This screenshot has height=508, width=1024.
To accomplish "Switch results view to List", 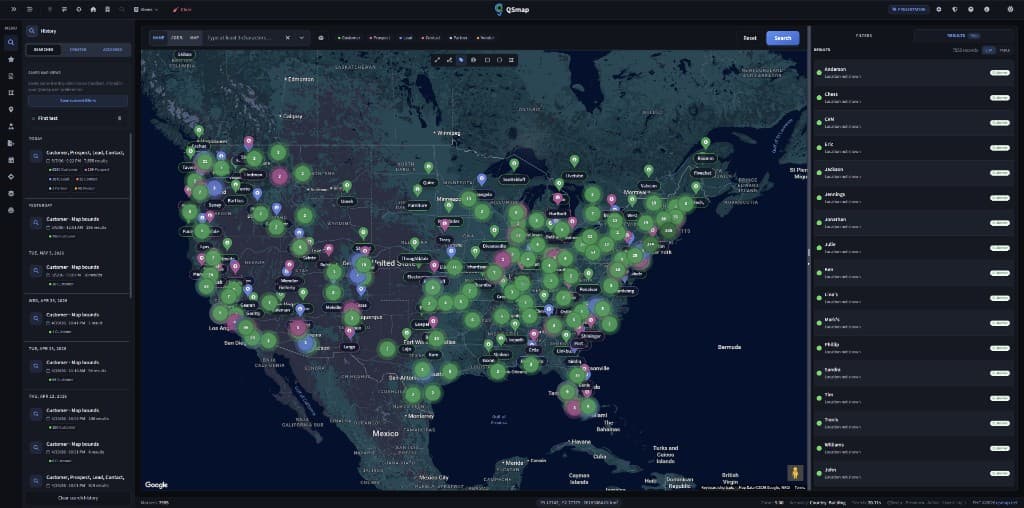I will 989,50.
